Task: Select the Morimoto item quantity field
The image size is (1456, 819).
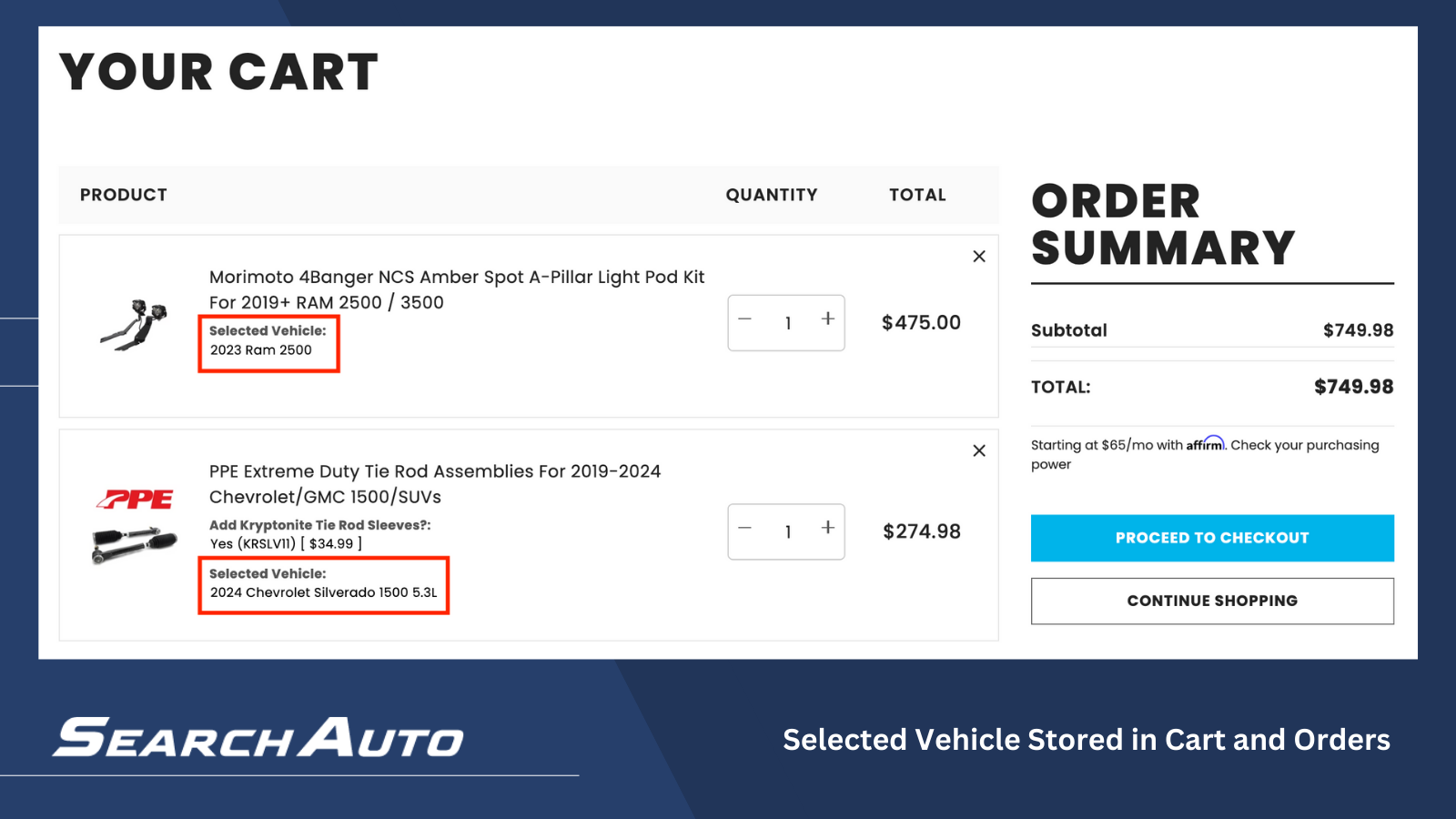Action: coord(786,322)
